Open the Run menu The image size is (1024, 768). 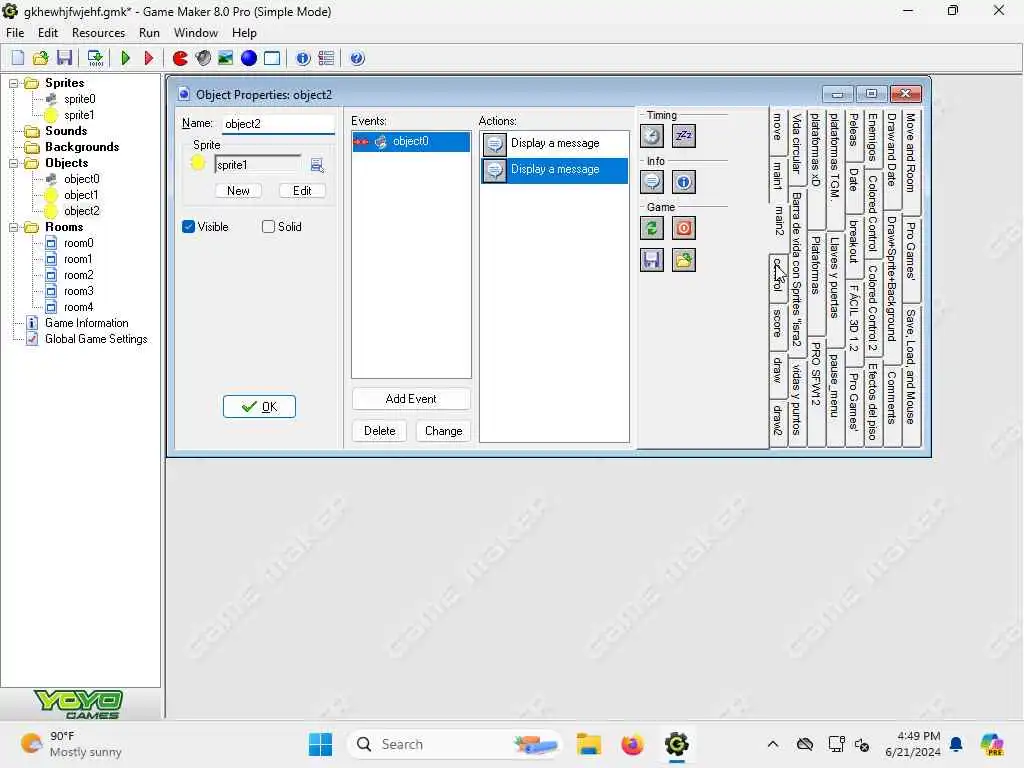(149, 33)
